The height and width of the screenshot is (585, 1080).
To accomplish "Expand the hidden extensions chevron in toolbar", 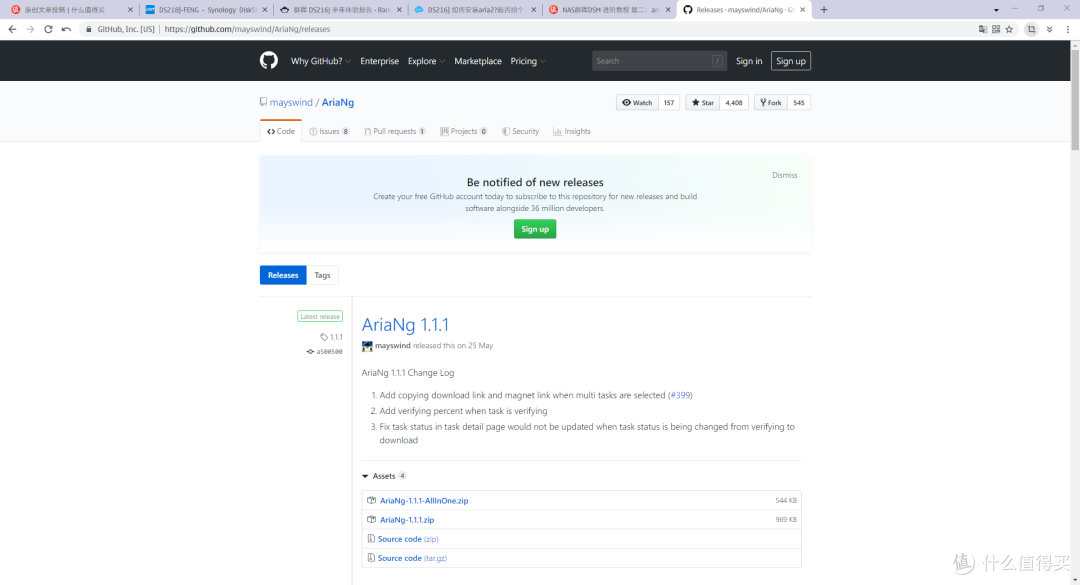I will tap(1048, 29).
